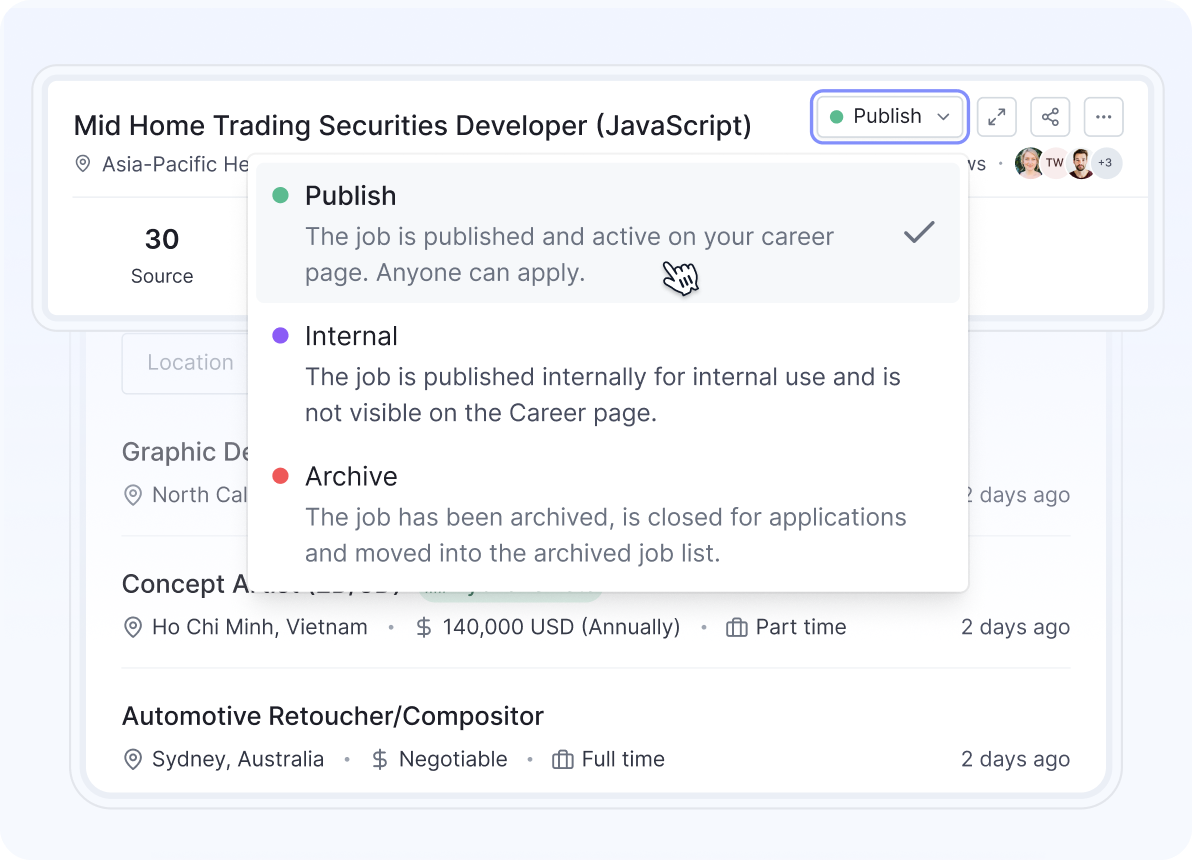This screenshot has height=860, width=1192.
Task: Select the Publish status option
Action: pos(608,233)
